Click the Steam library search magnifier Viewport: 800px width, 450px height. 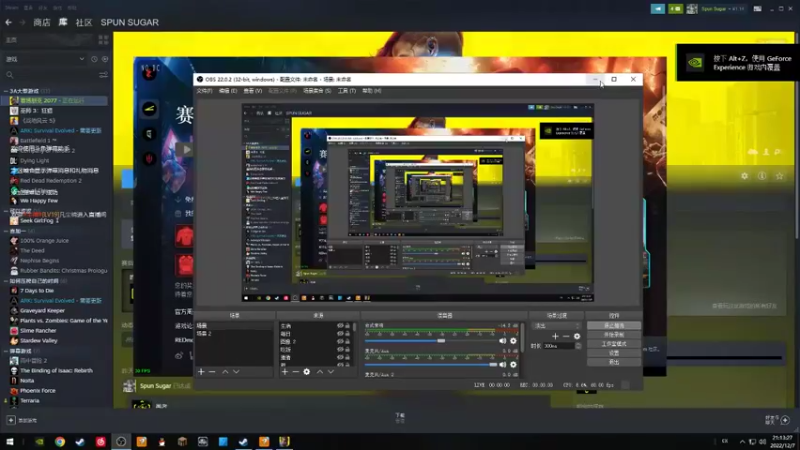(x=10, y=75)
